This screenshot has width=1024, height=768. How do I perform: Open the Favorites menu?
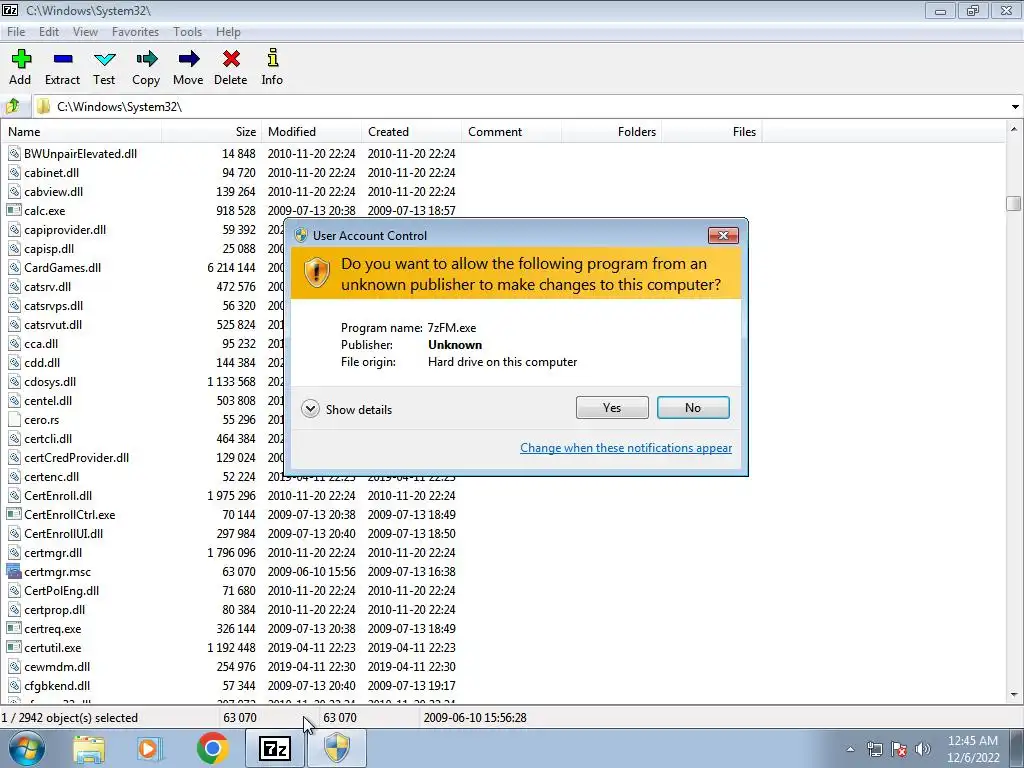click(x=135, y=31)
